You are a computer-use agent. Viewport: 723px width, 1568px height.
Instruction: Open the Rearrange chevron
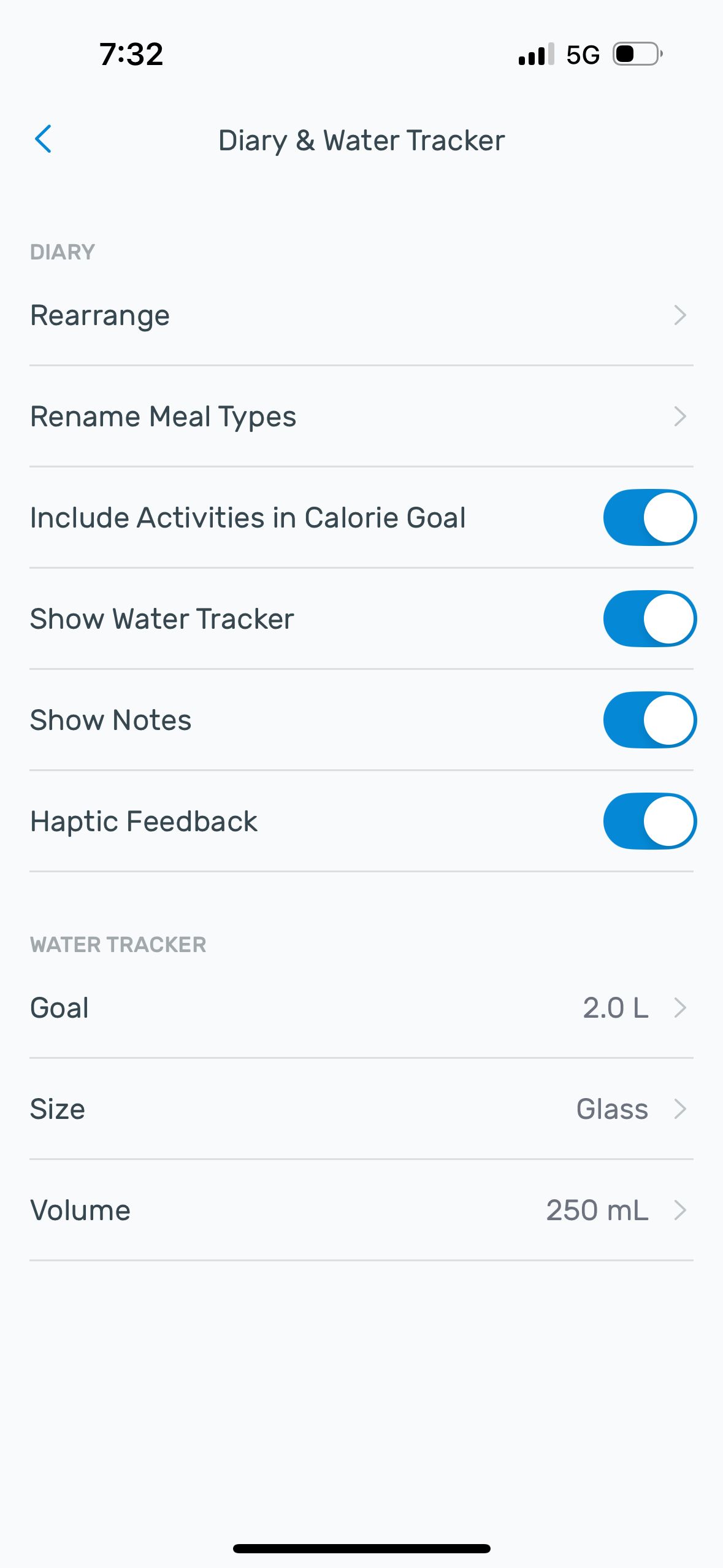(x=679, y=315)
